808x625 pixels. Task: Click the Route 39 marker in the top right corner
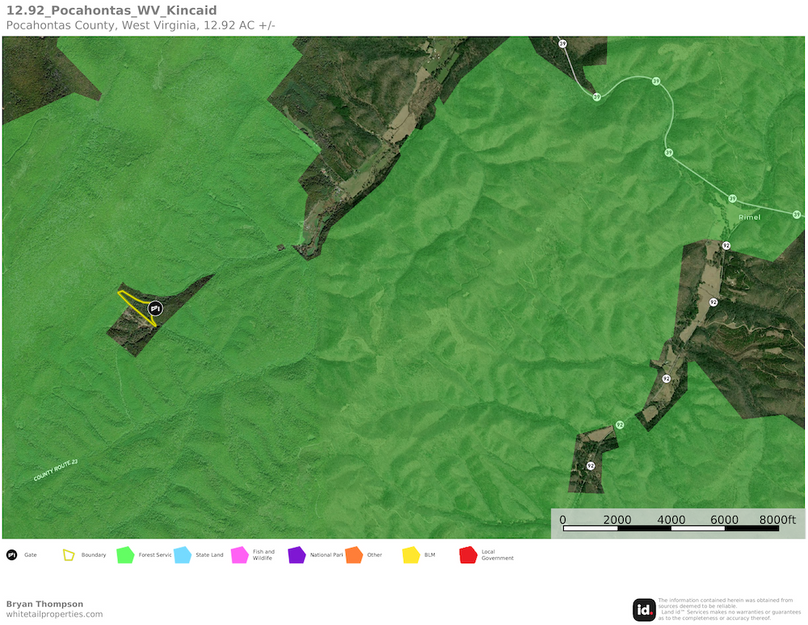(x=565, y=44)
